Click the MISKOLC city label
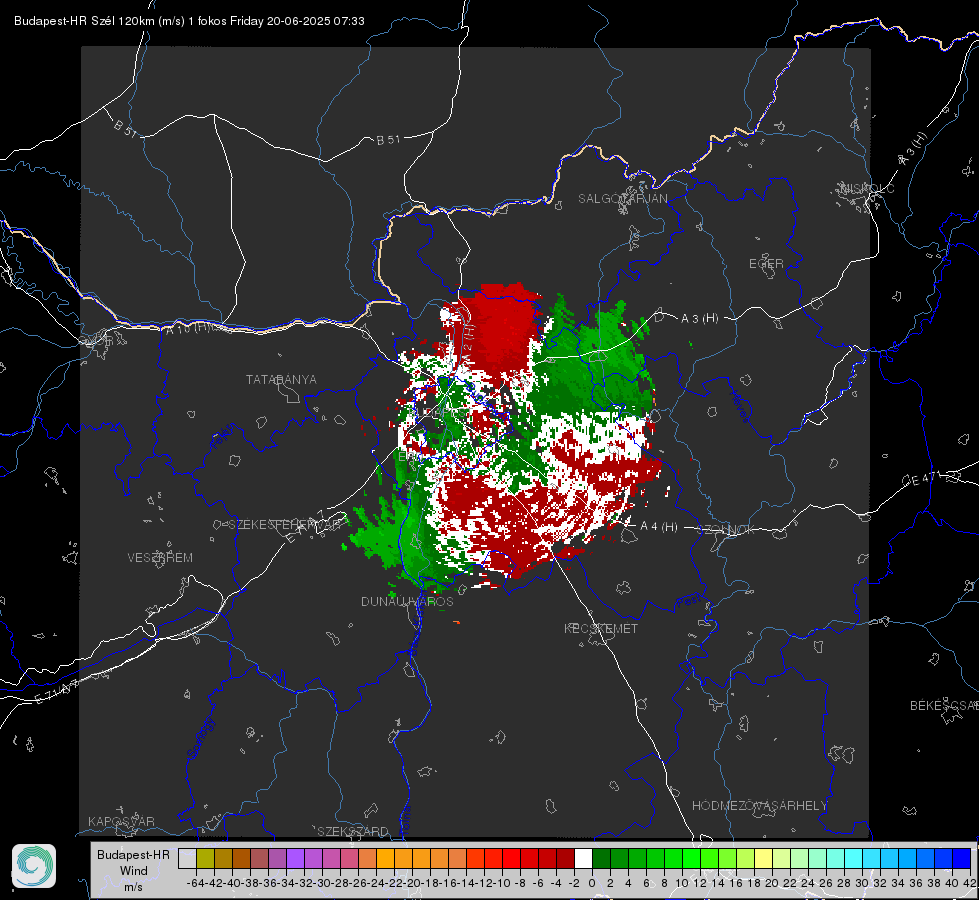This screenshot has width=979, height=900. click(867, 188)
